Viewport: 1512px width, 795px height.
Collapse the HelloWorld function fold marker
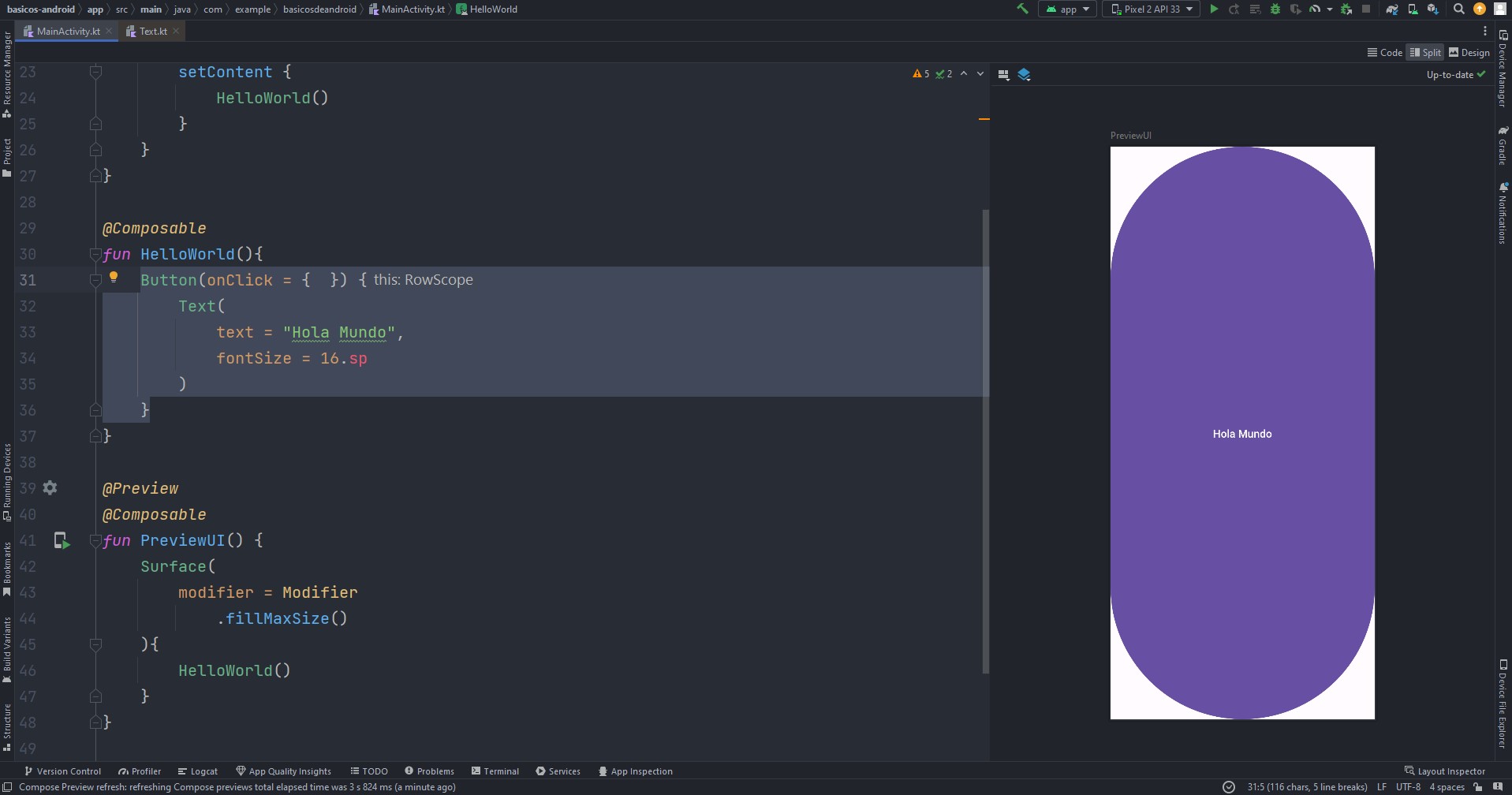coord(95,255)
